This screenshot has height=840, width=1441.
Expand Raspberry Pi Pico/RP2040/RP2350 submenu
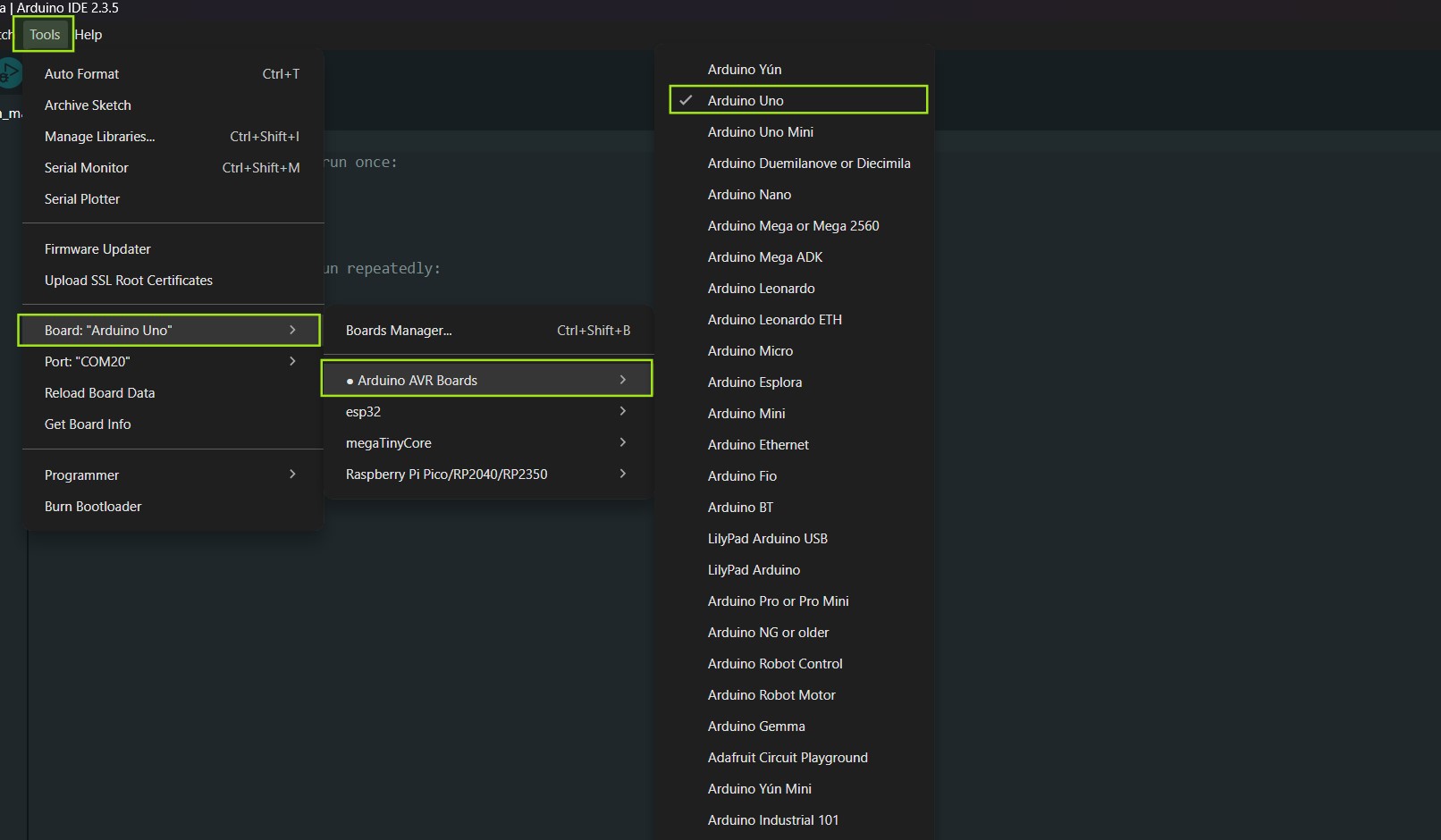coord(488,475)
